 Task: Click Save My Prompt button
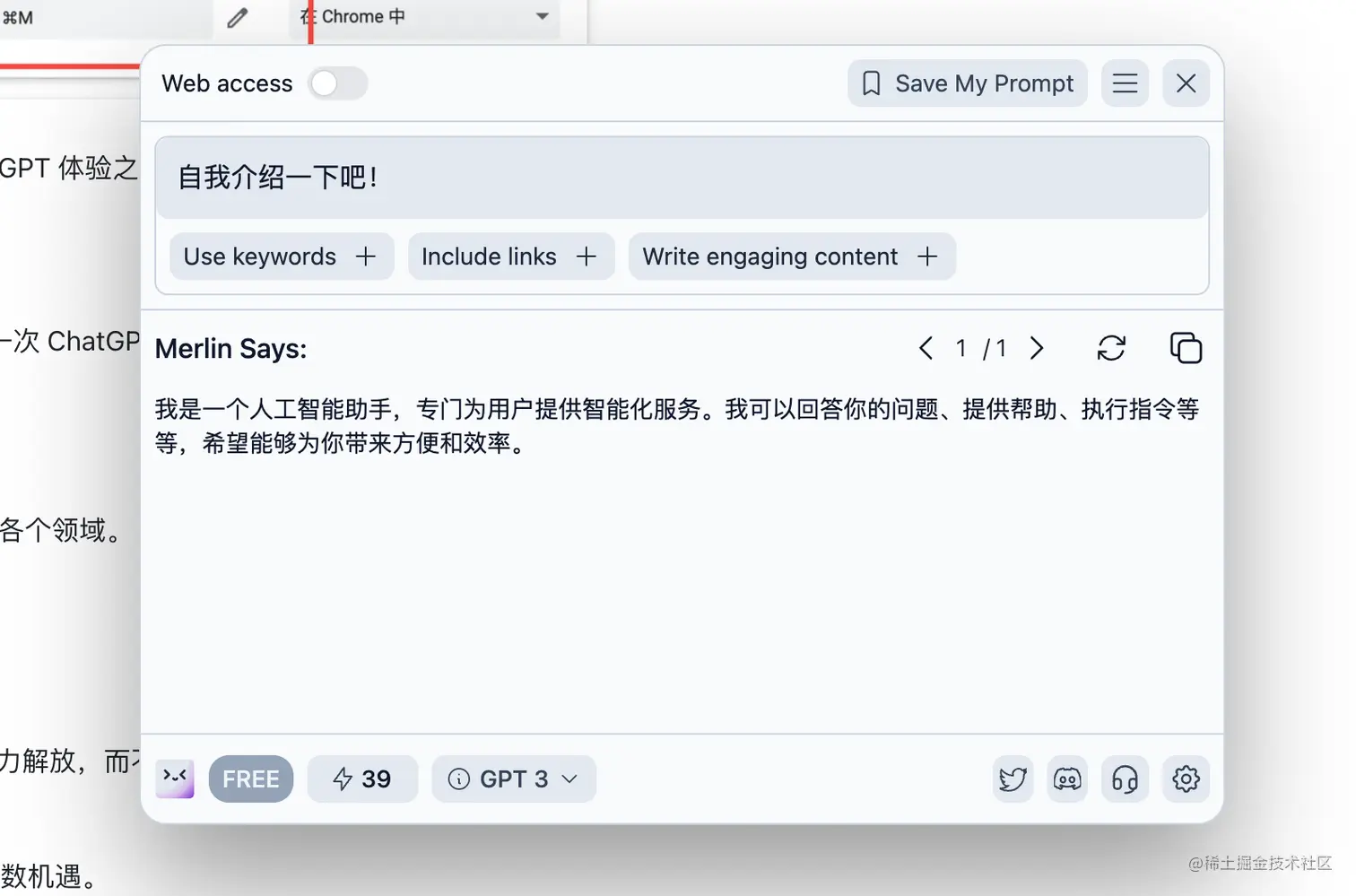click(x=967, y=83)
